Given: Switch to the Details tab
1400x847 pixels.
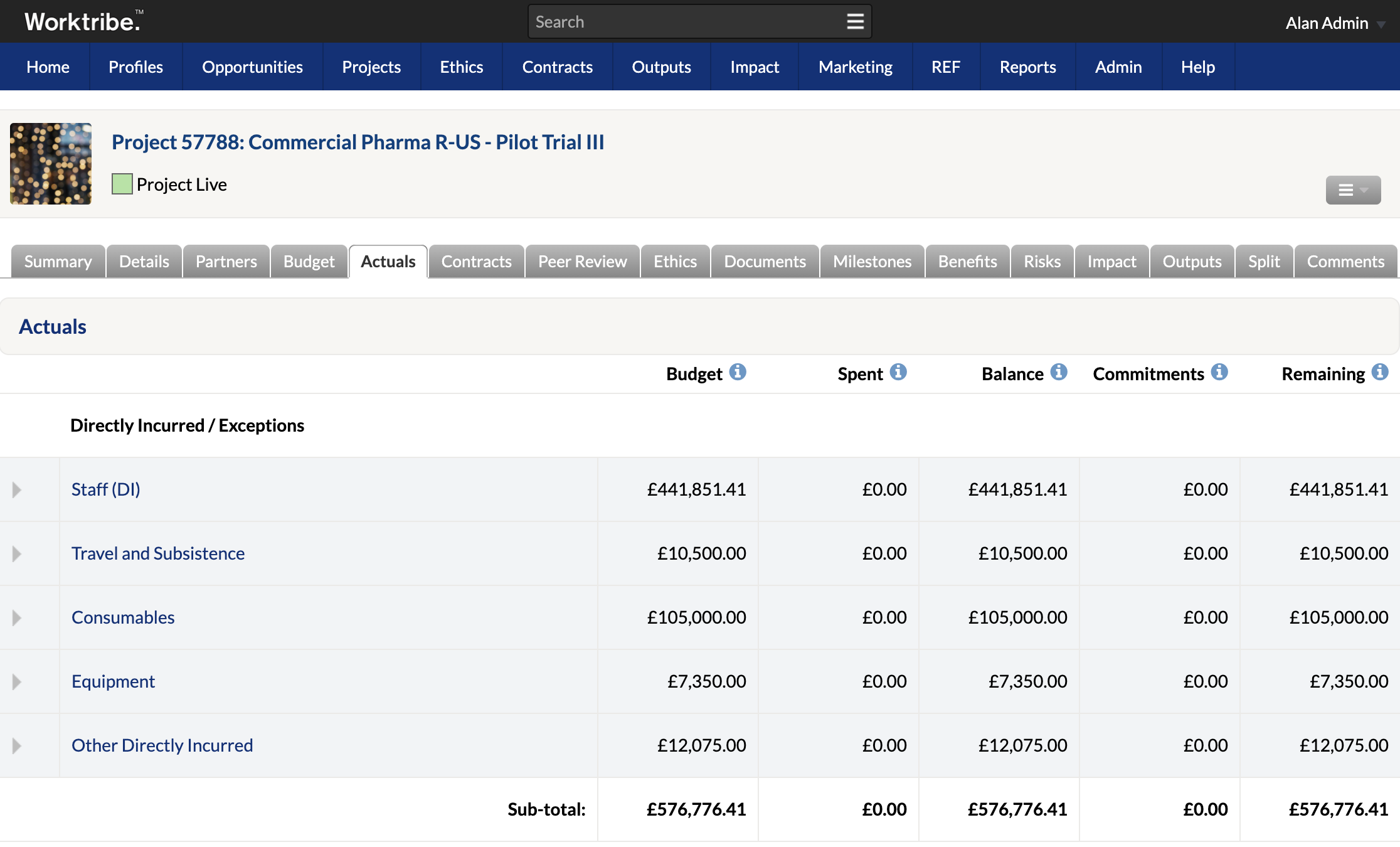Looking at the screenshot, I should tap(144, 261).
